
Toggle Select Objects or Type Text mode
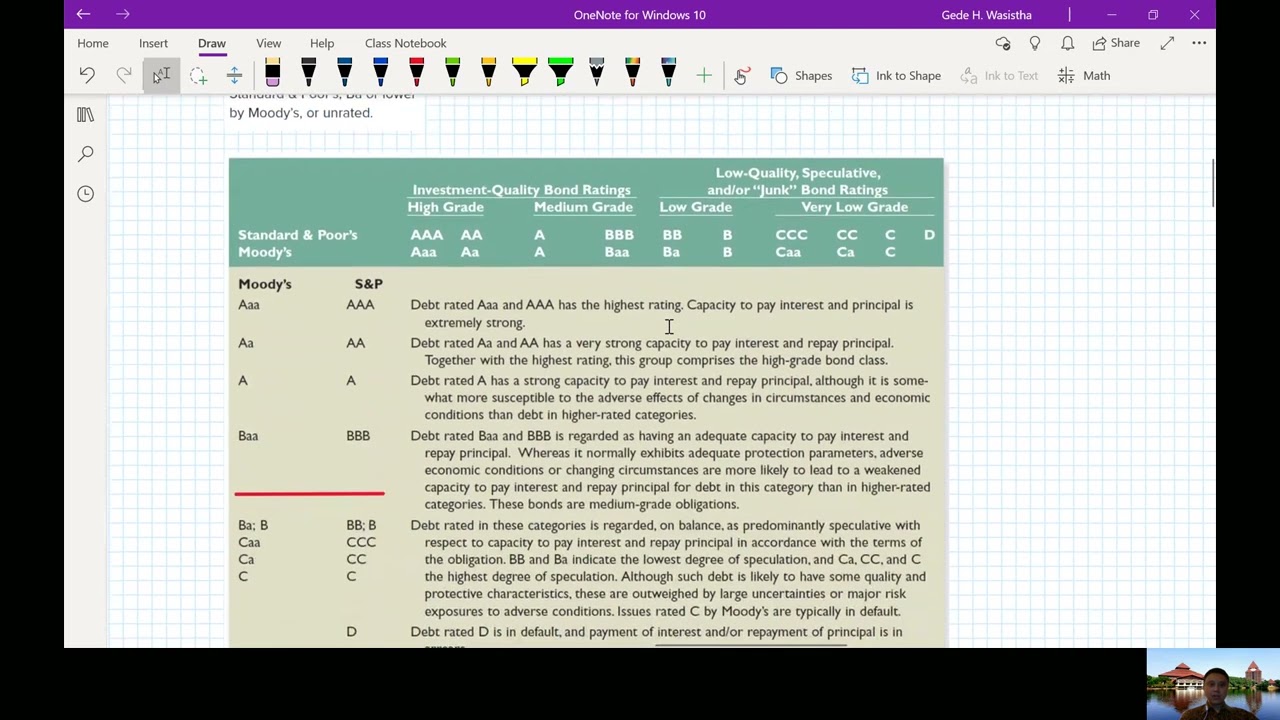click(x=161, y=75)
